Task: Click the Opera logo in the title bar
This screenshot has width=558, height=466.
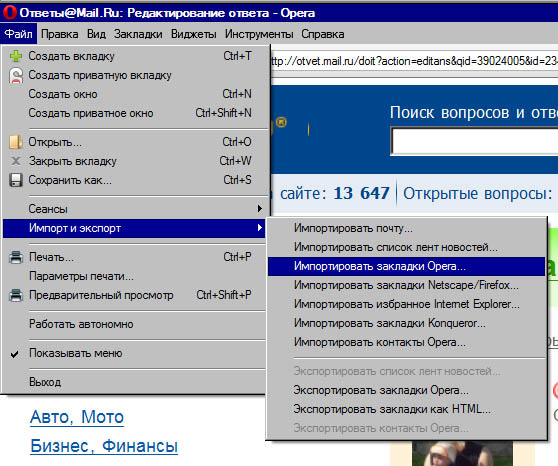Action: (x=10, y=13)
